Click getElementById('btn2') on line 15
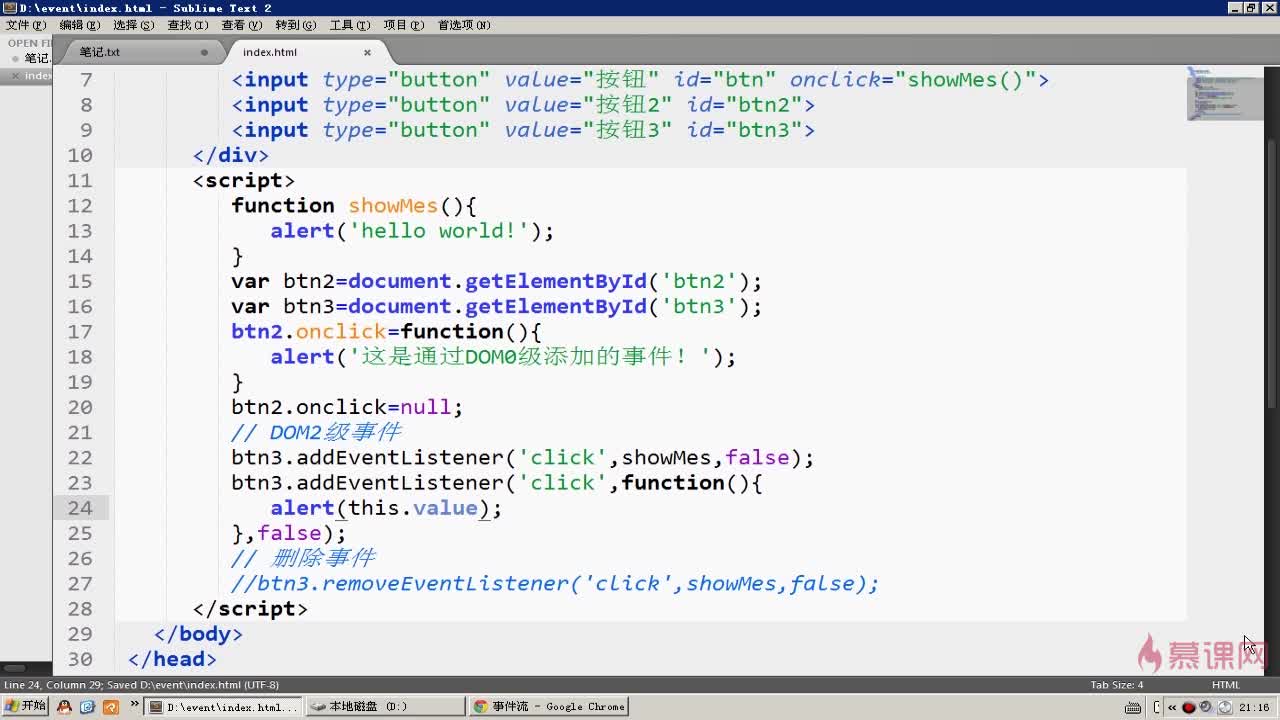This screenshot has height=720, width=1280. [x=607, y=281]
